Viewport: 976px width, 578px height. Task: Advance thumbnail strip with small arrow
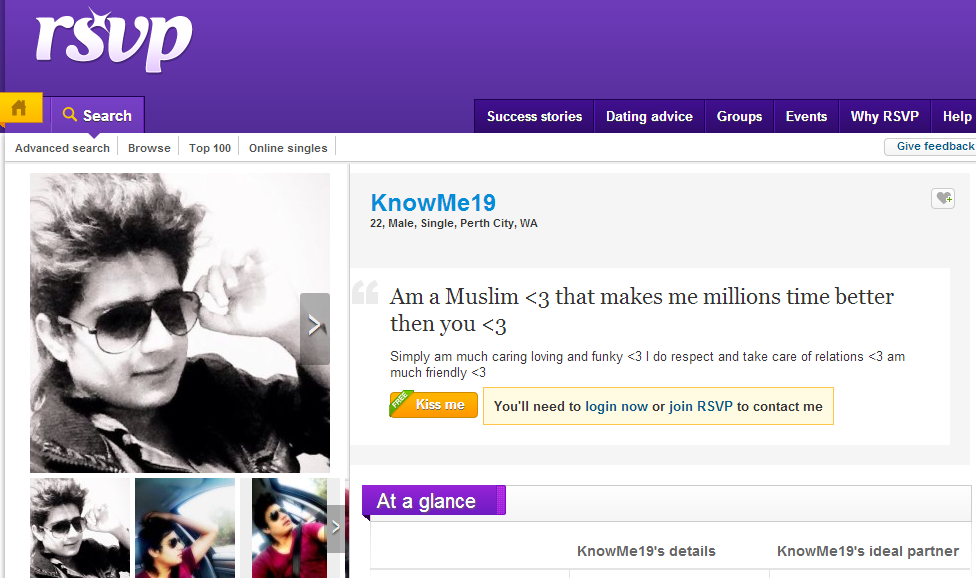[x=336, y=528]
